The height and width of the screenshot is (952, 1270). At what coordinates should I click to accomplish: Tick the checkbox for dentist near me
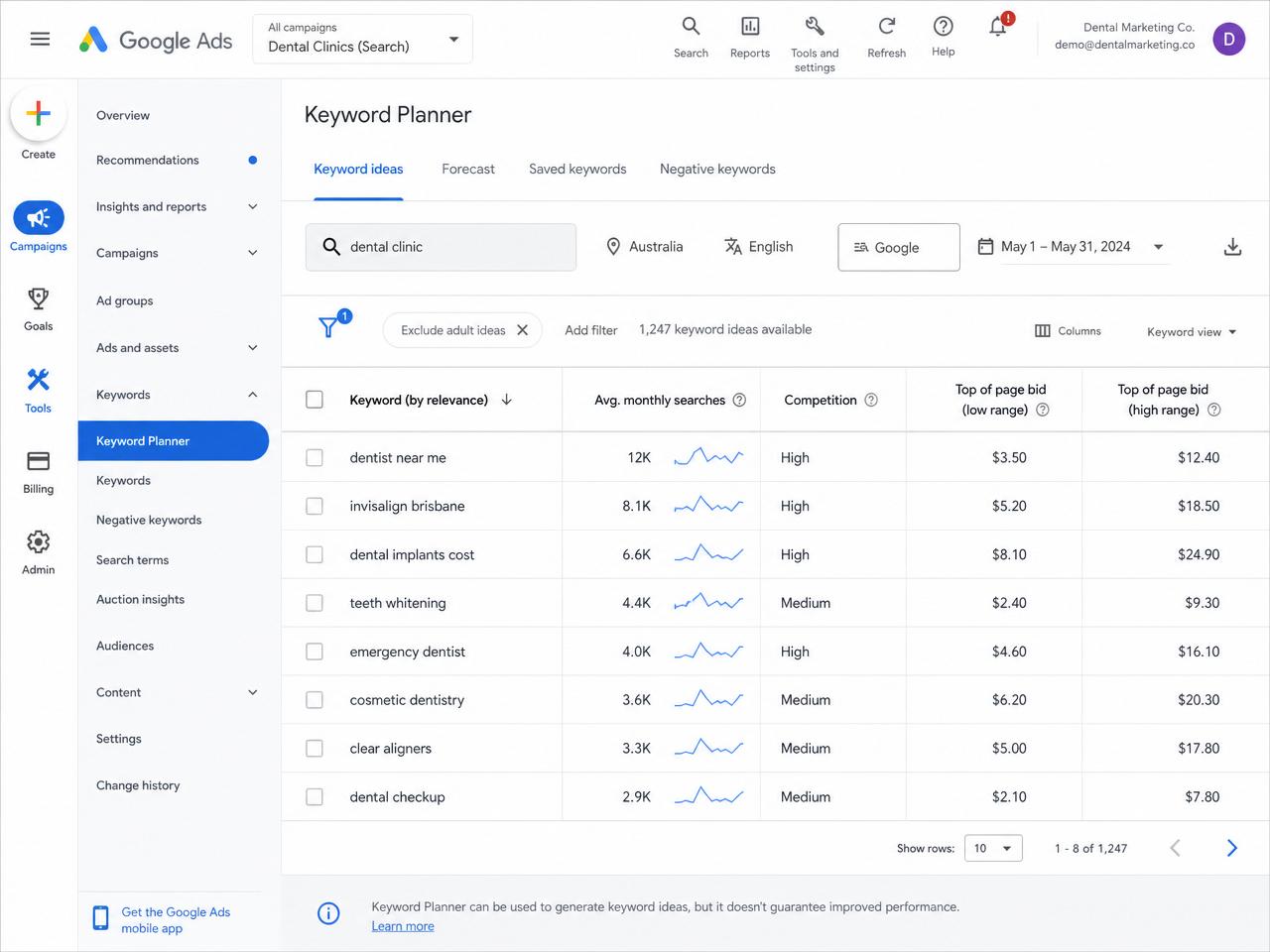click(x=315, y=457)
